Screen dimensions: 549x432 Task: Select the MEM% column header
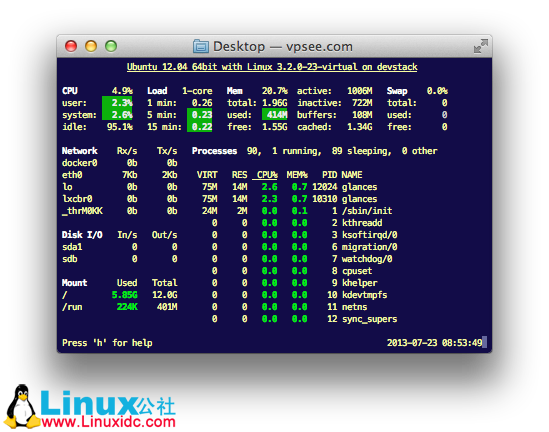click(297, 175)
